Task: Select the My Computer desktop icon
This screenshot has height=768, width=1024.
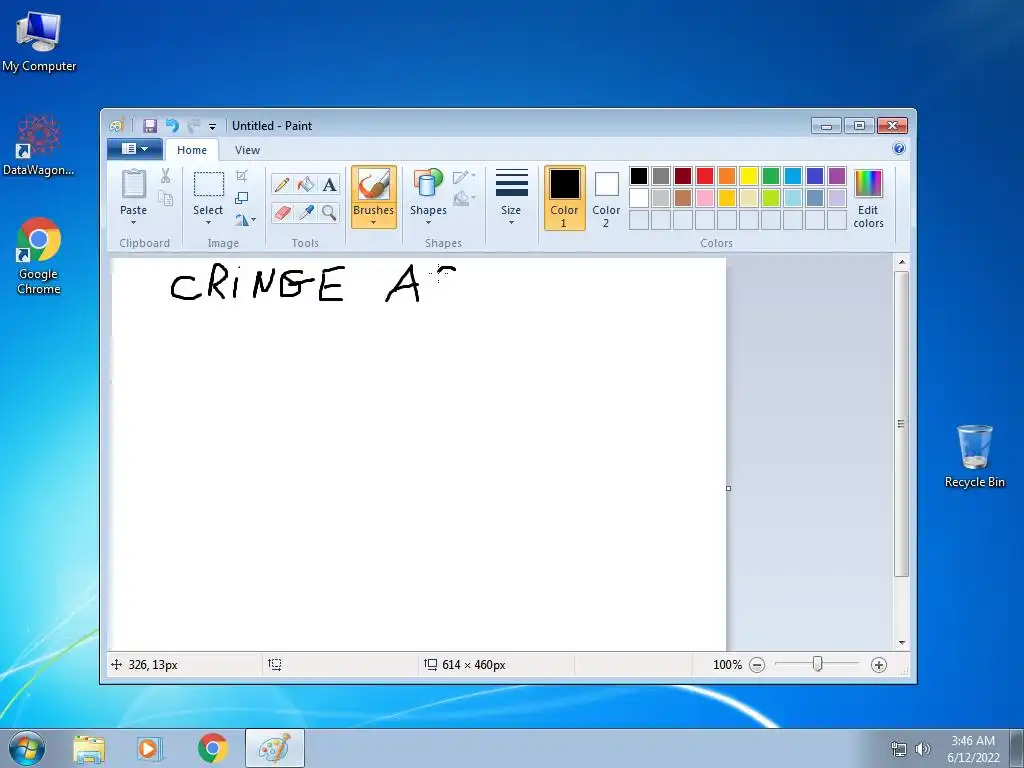Action: click(39, 41)
